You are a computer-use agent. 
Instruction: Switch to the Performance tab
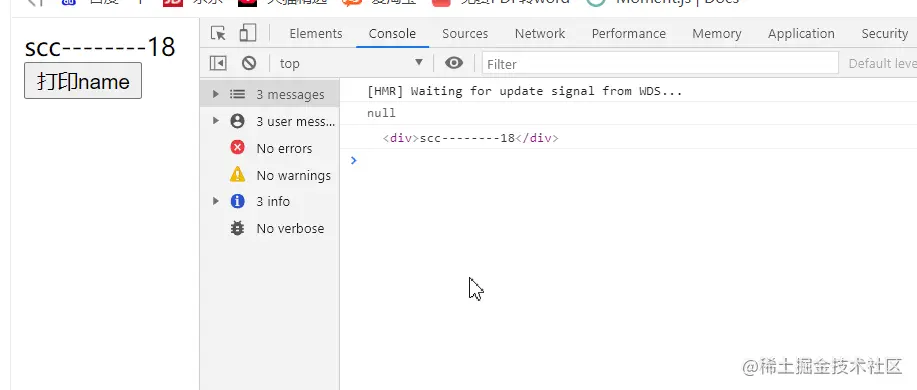[x=629, y=33]
